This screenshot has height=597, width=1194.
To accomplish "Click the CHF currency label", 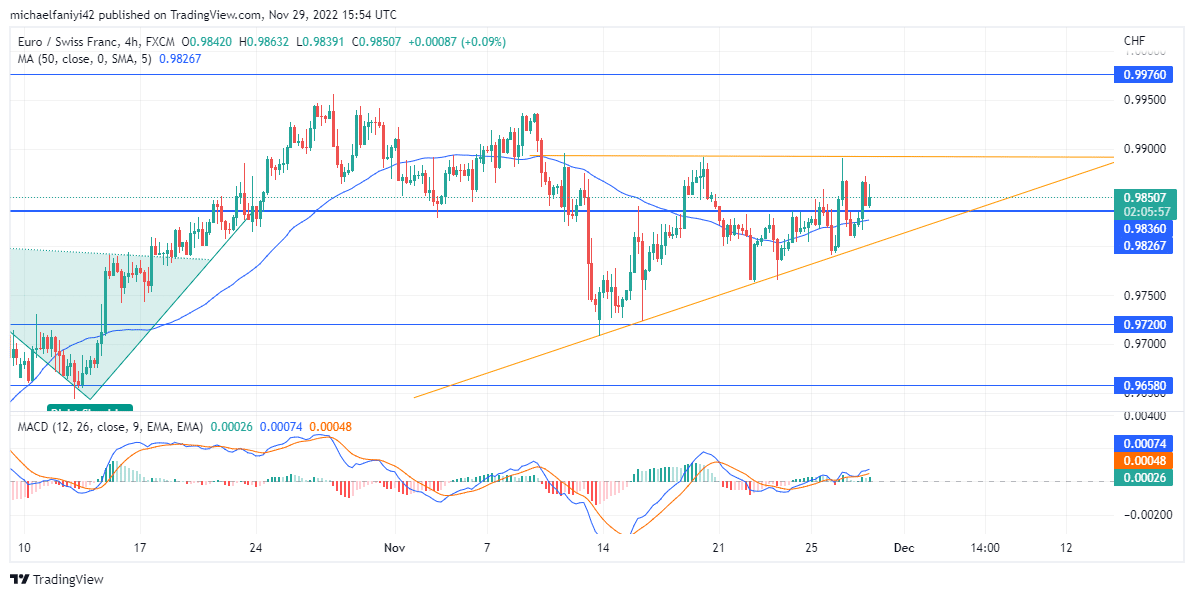I will [x=1135, y=40].
